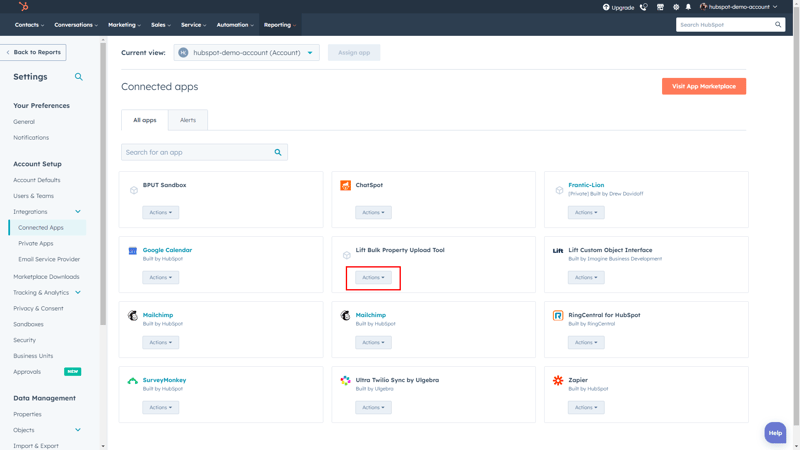Click the Lift Bulk Property Upload Tool icon
Image resolution: width=800 pixels, height=450 pixels.
pos(346,255)
